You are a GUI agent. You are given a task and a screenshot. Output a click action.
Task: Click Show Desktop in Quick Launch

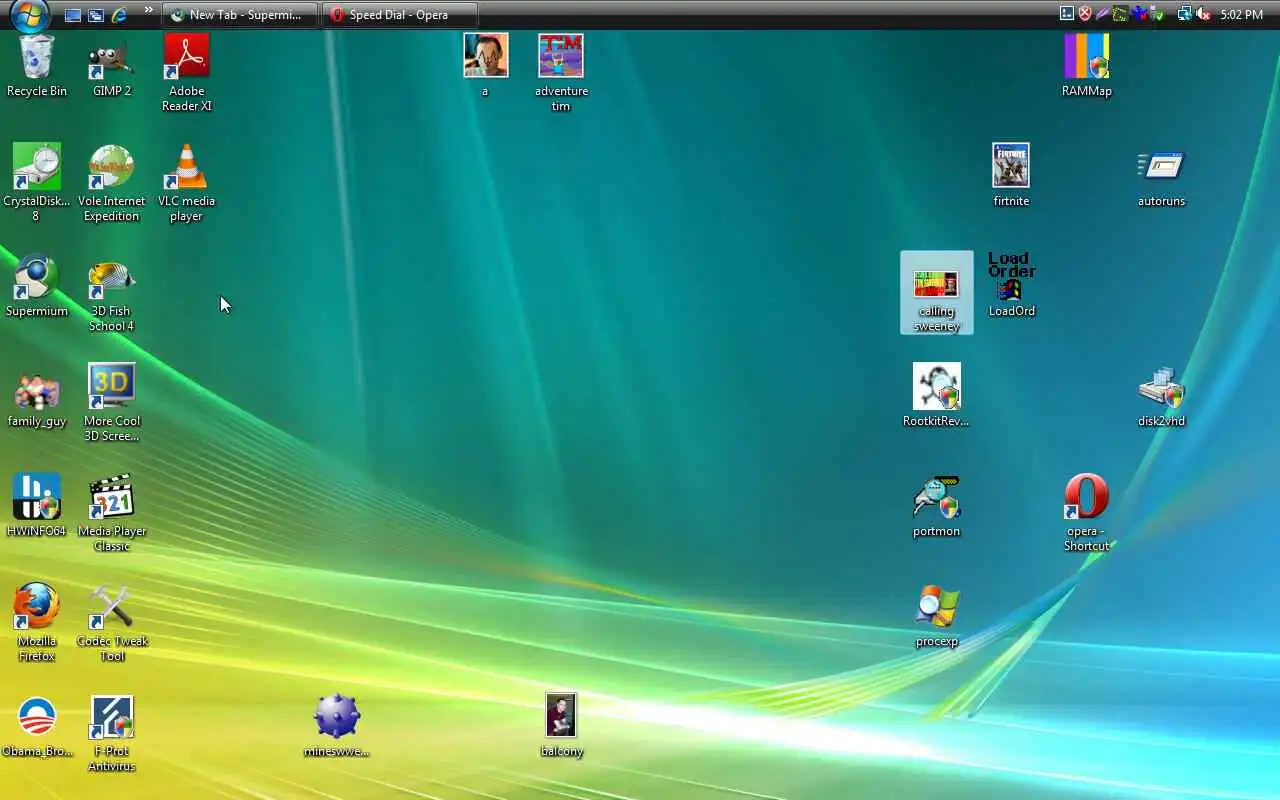click(72, 15)
